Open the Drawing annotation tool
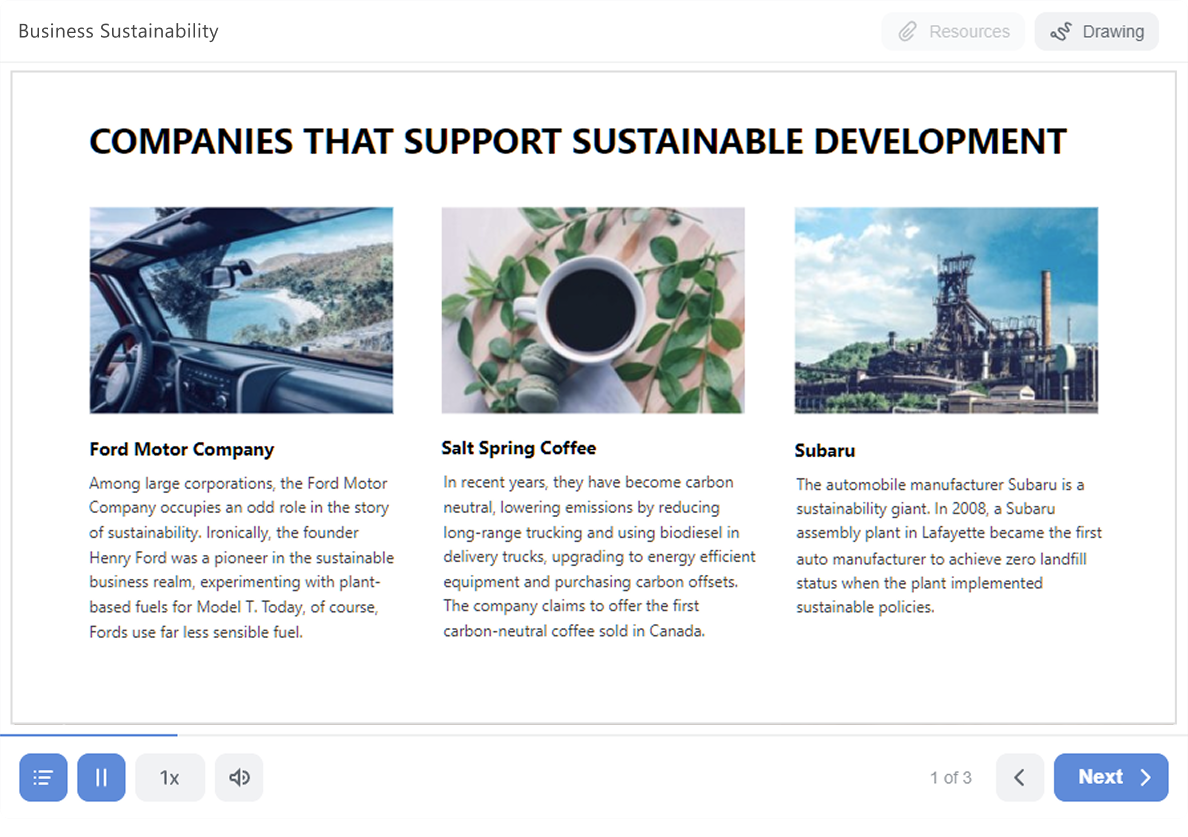 point(1096,31)
